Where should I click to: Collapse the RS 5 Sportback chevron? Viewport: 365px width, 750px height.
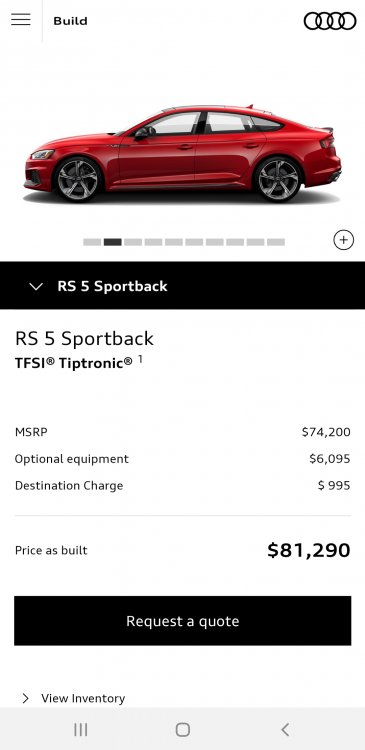[36, 287]
